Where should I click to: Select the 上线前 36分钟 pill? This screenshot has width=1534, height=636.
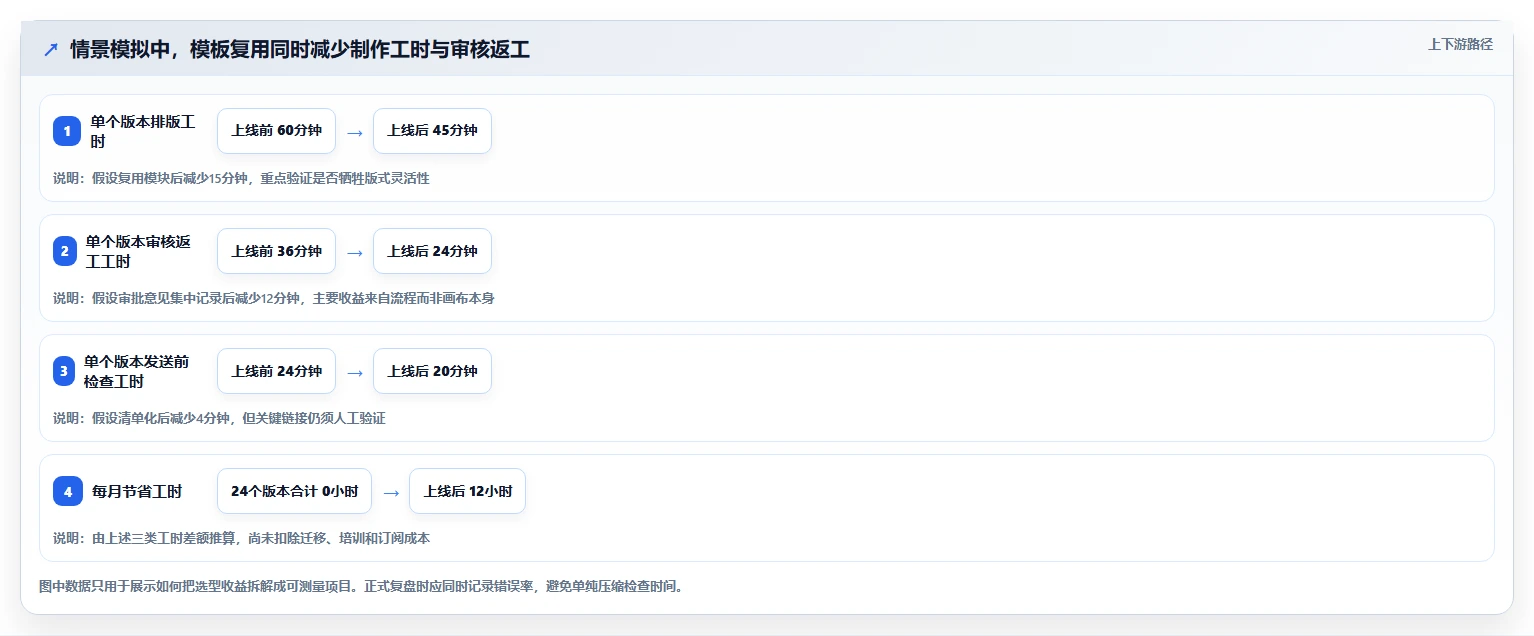click(276, 251)
